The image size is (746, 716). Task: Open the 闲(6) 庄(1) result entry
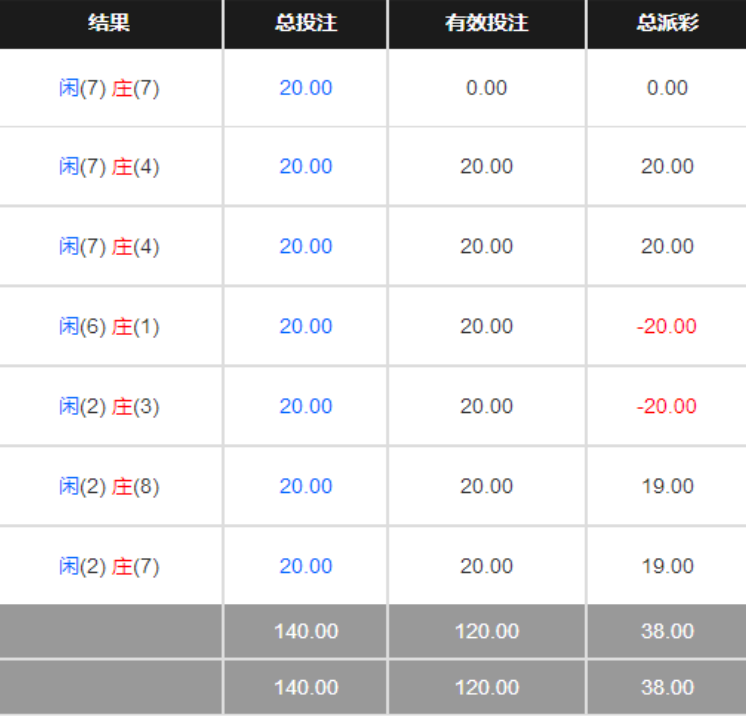109,326
